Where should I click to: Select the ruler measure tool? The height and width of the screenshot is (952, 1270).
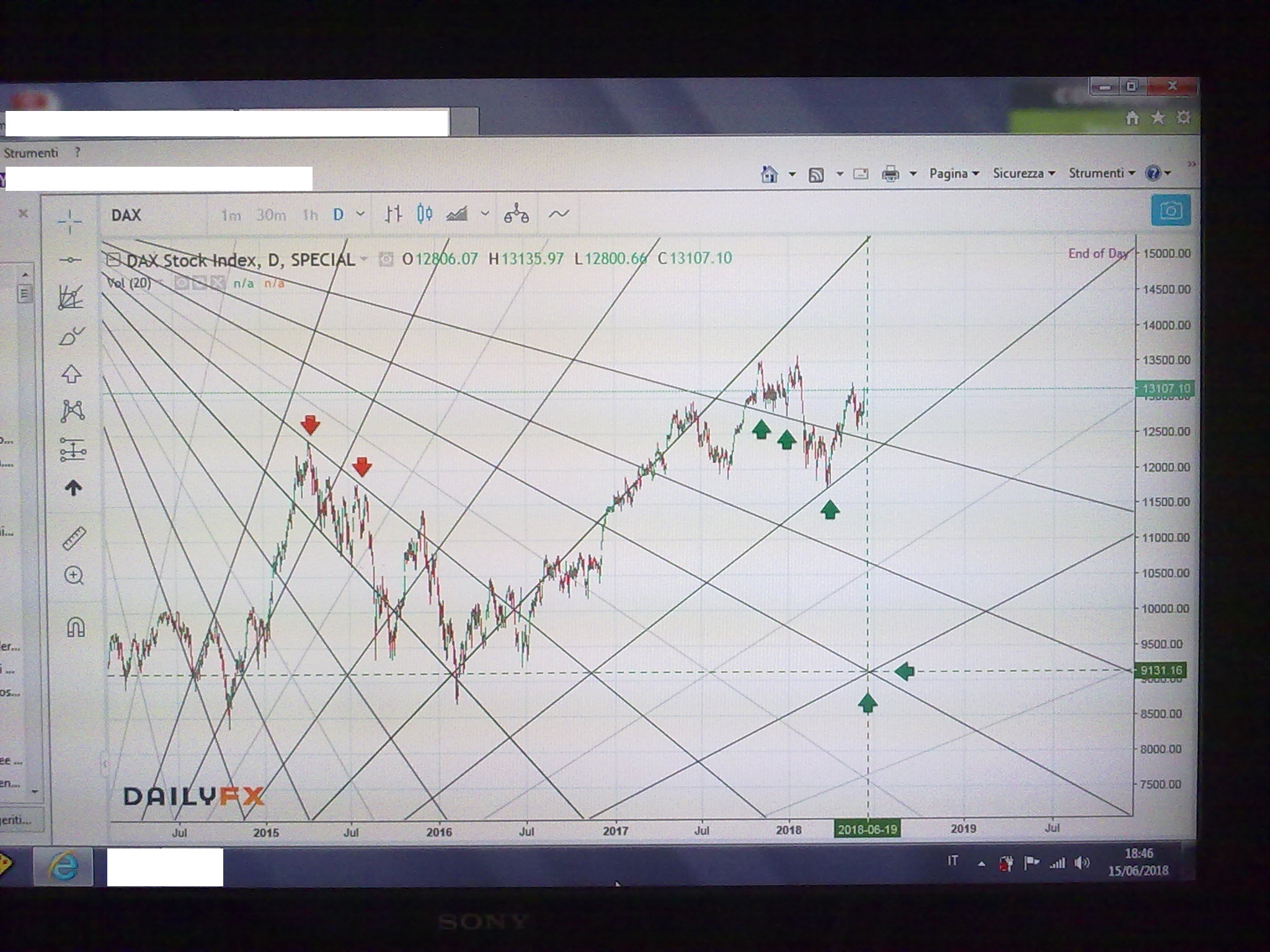[x=74, y=538]
